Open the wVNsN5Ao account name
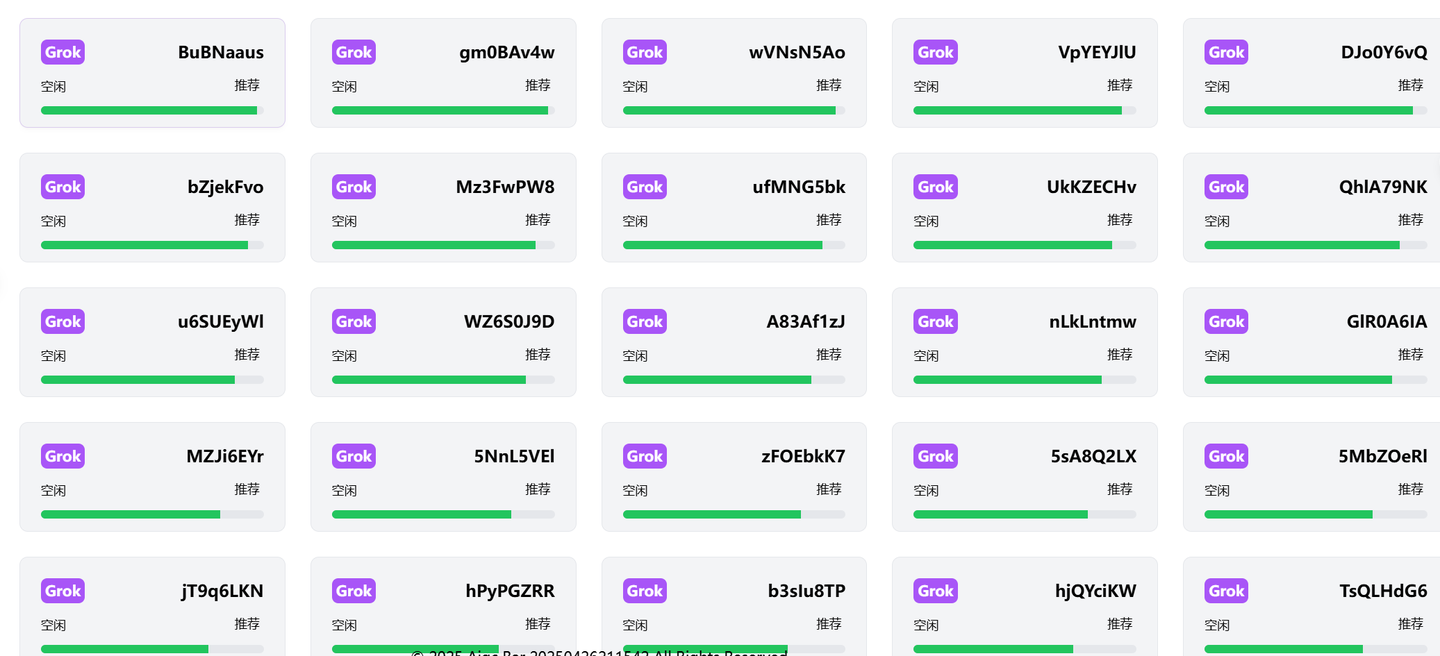 point(796,52)
